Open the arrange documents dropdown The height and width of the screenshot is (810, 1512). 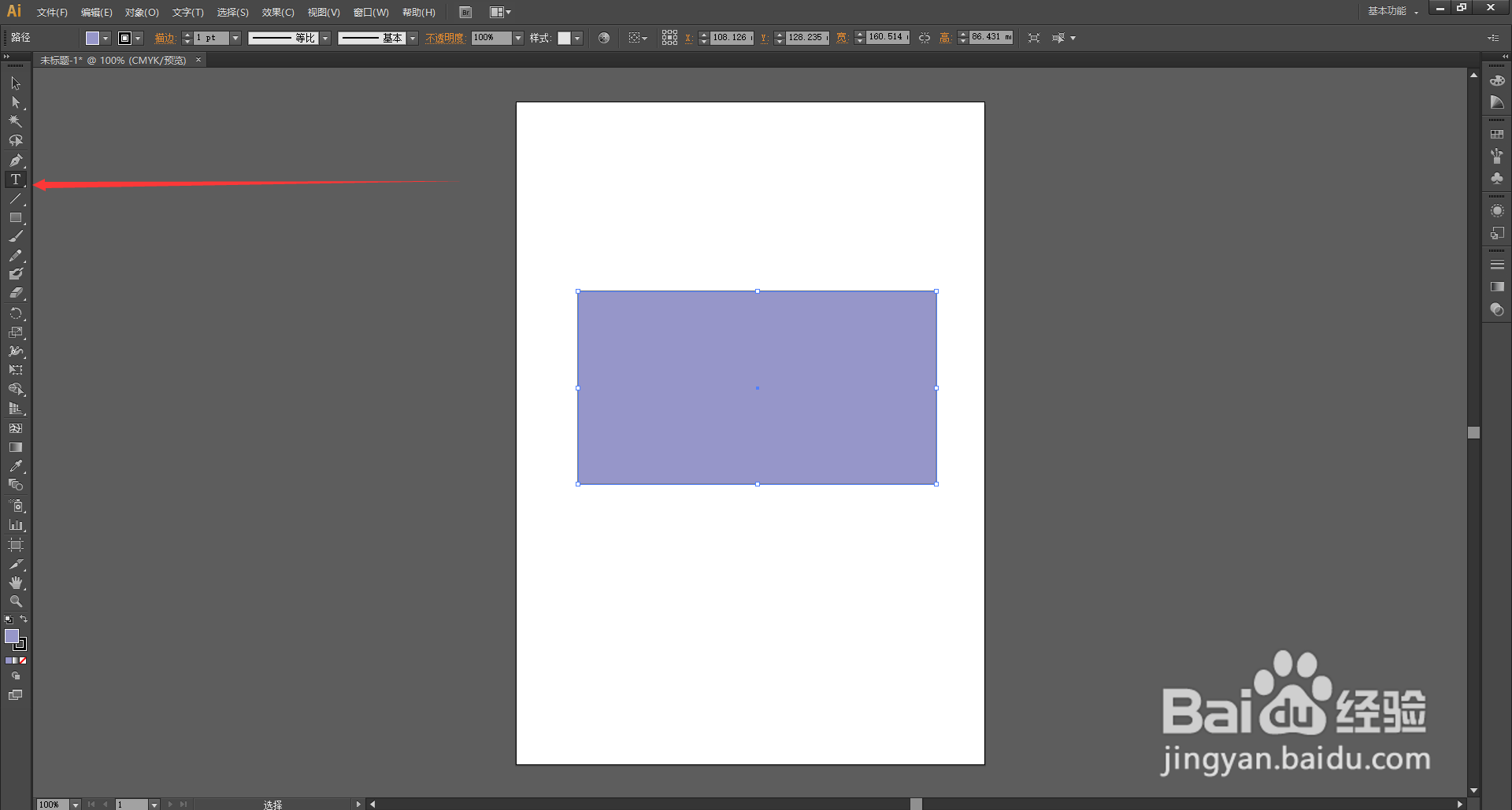pos(500,12)
